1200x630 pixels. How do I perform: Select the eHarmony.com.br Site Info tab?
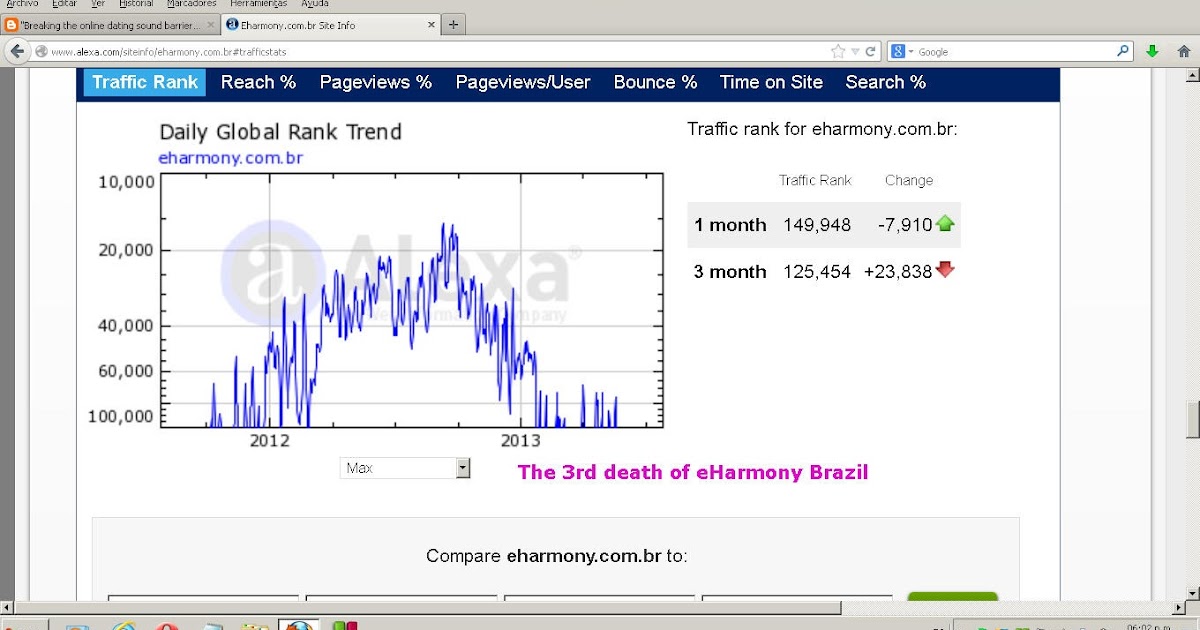tap(330, 25)
